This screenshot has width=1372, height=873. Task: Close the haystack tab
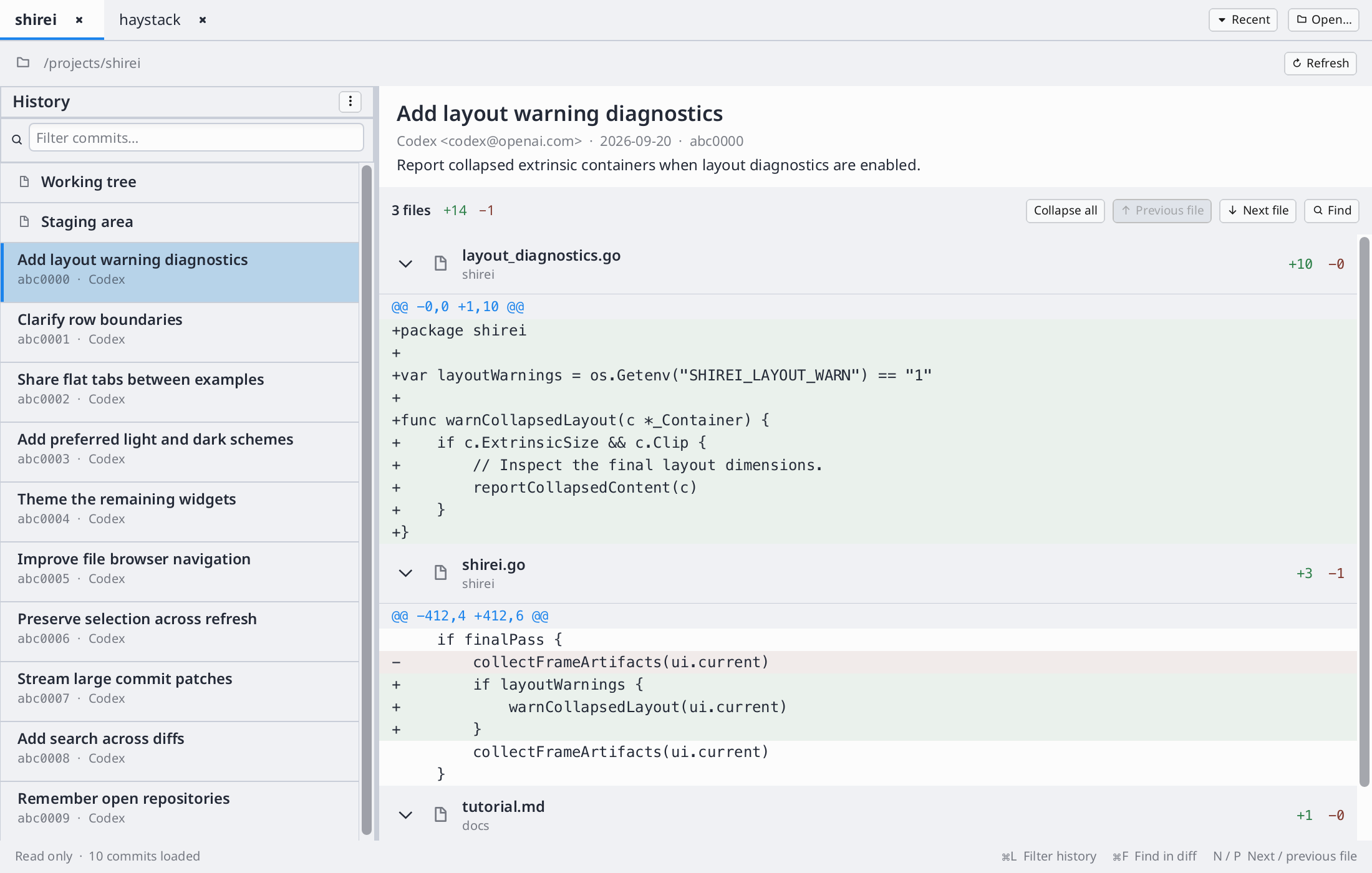203,20
